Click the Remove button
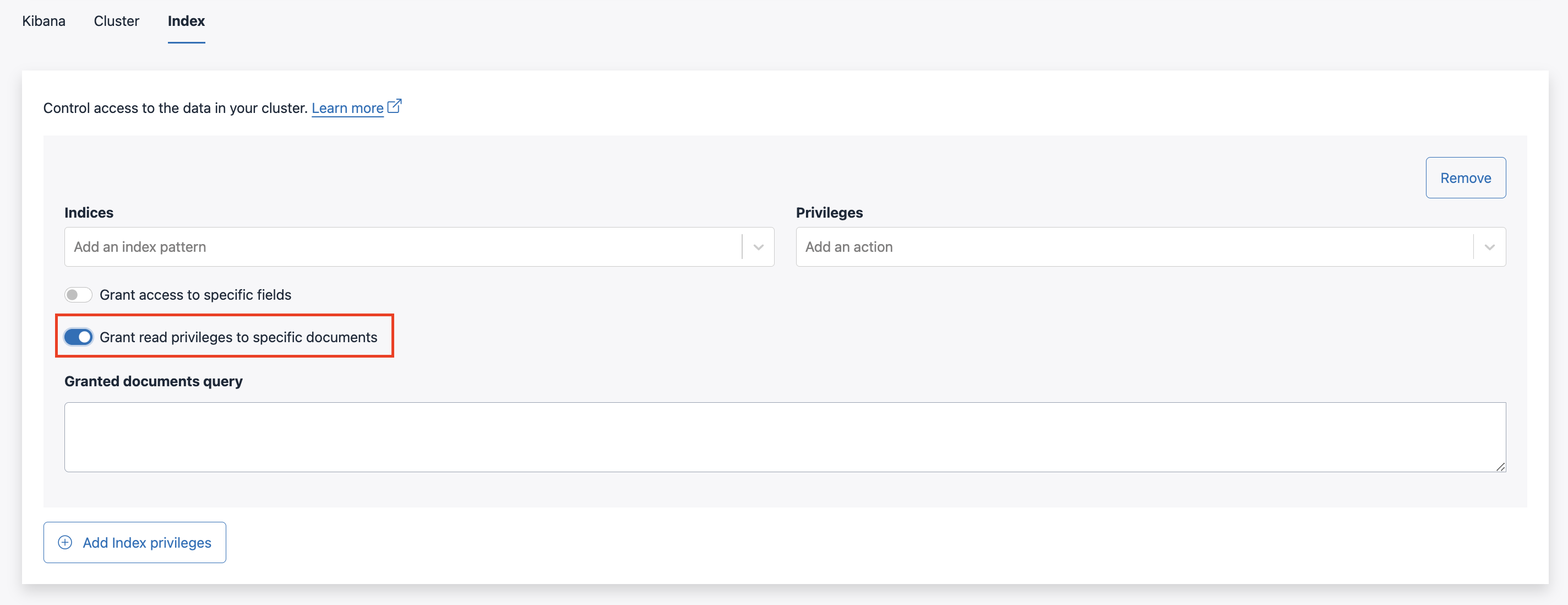The image size is (1568, 605). pyautogui.click(x=1465, y=178)
